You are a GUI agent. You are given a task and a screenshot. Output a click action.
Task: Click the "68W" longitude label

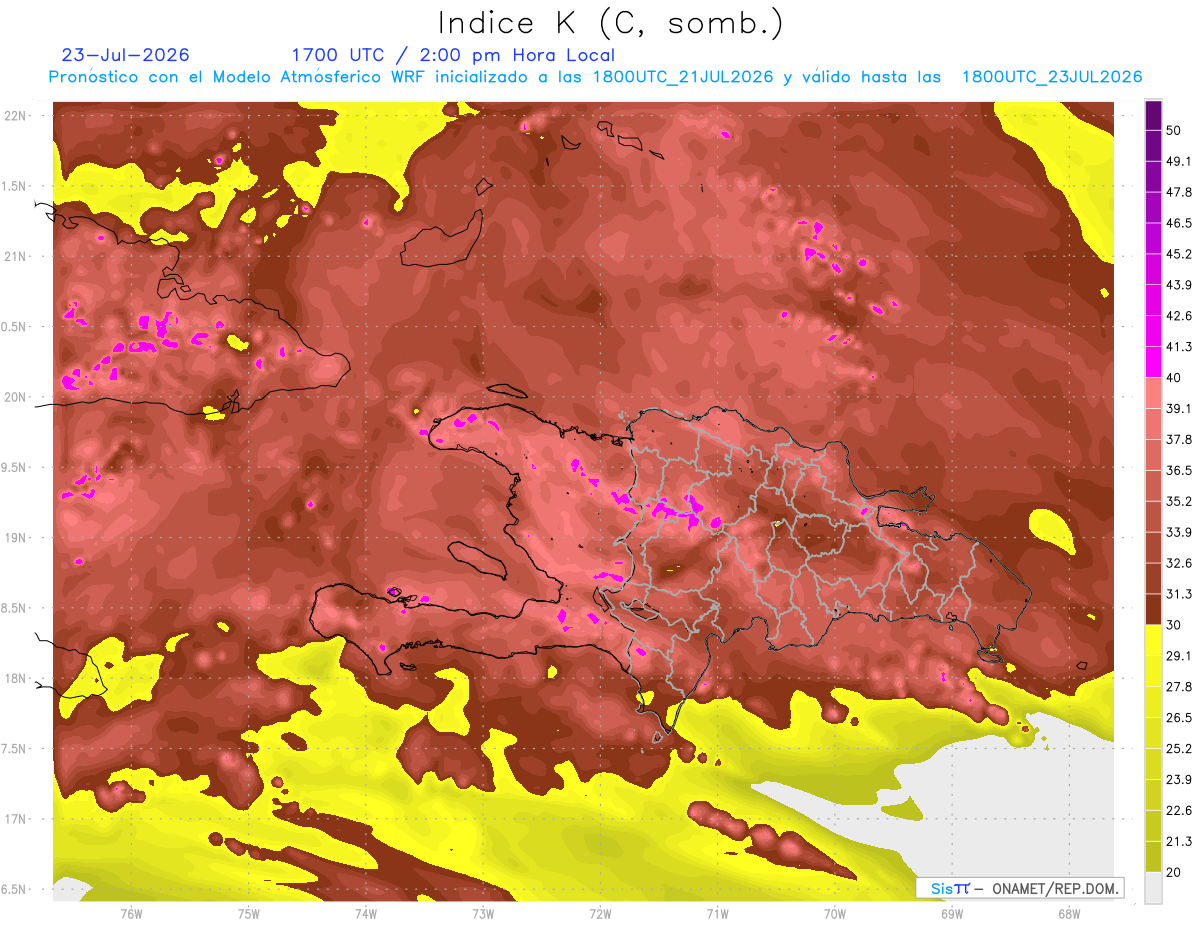[x=1068, y=913]
